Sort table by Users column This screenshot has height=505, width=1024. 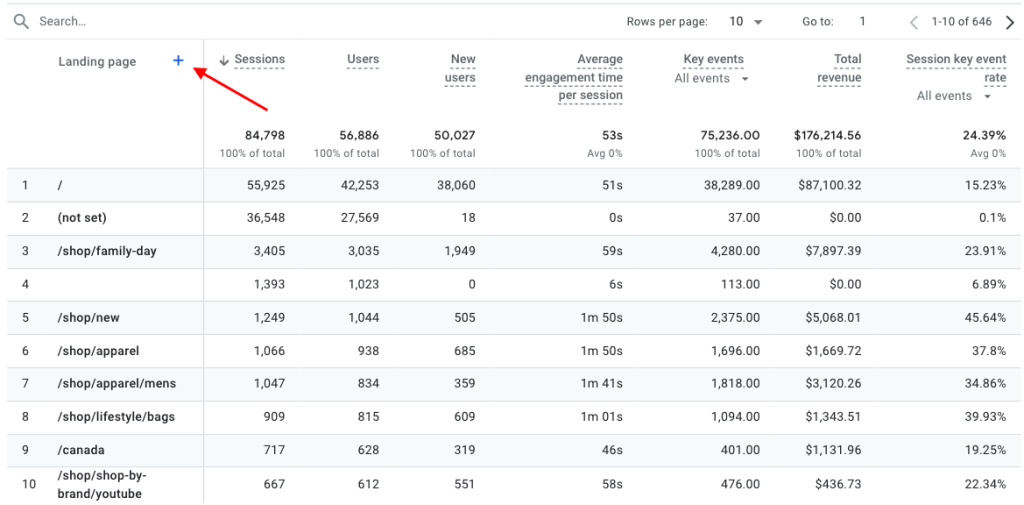[x=363, y=60]
